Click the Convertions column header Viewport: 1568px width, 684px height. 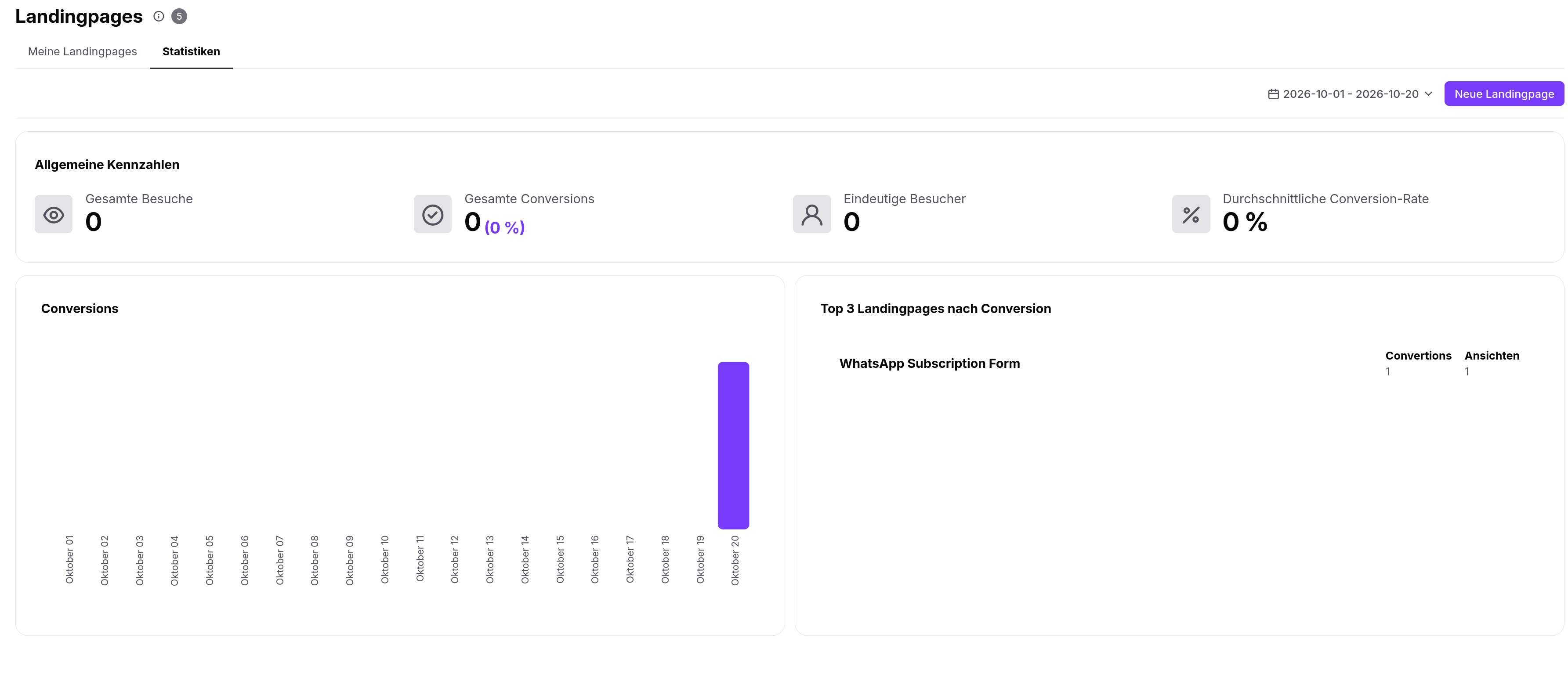(x=1418, y=356)
